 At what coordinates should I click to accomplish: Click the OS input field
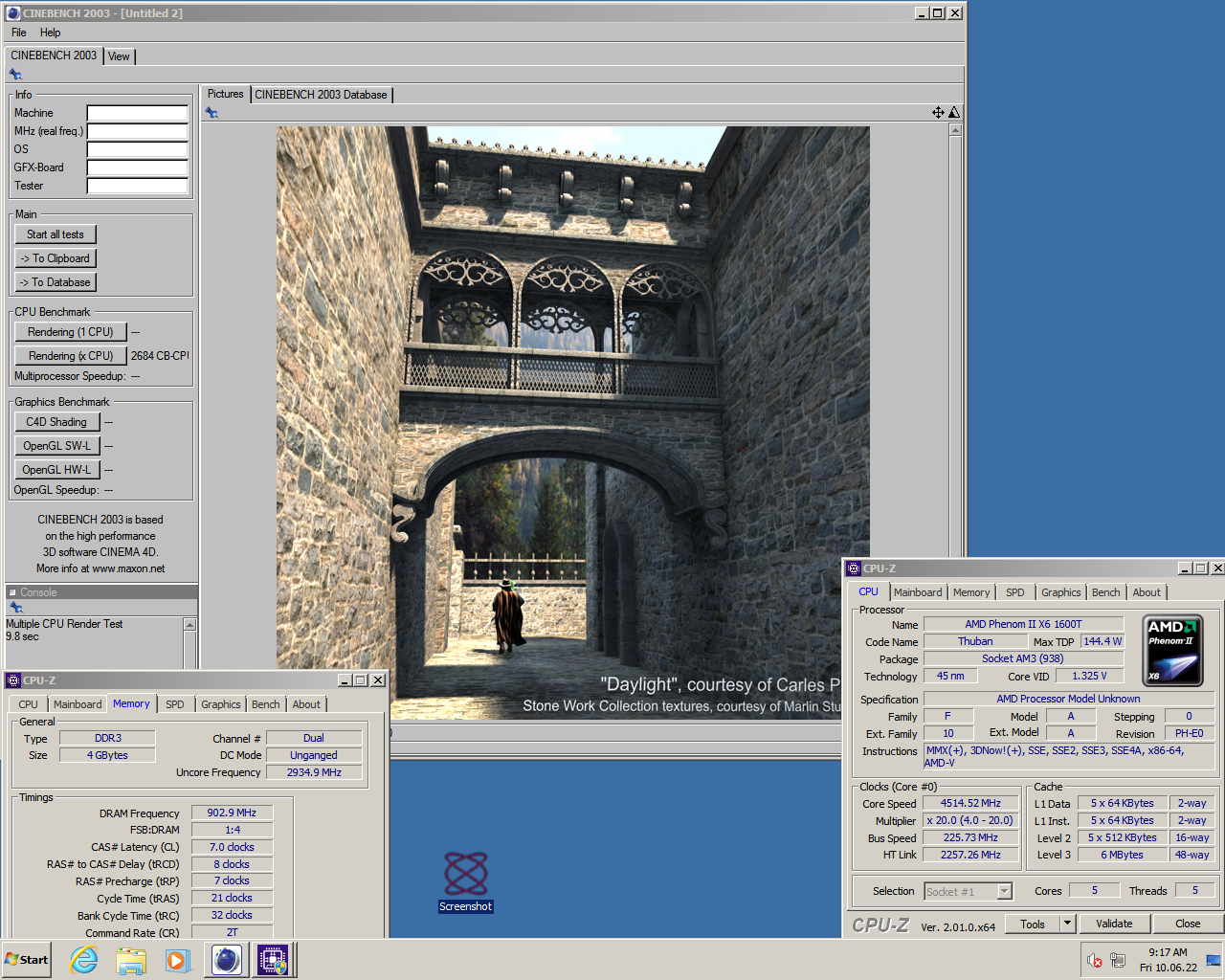[x=138, y=149]
